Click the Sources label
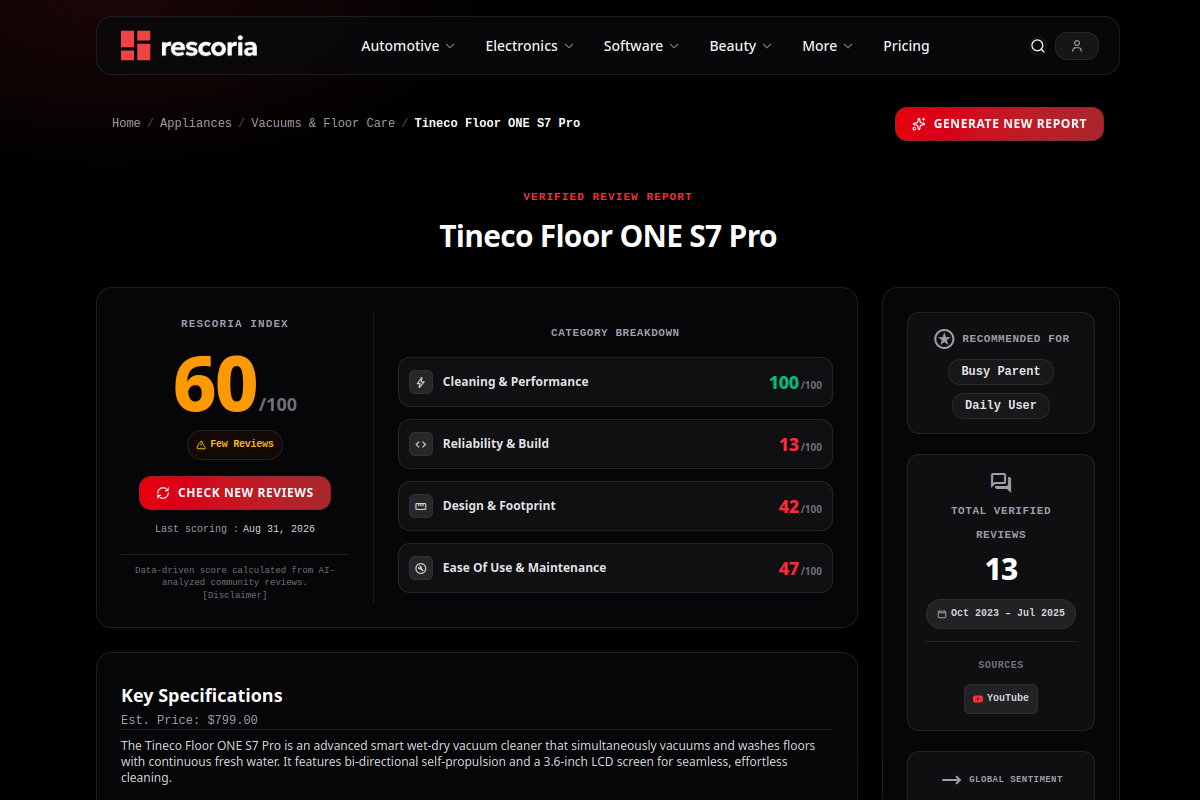 [x=1001, y=665]
